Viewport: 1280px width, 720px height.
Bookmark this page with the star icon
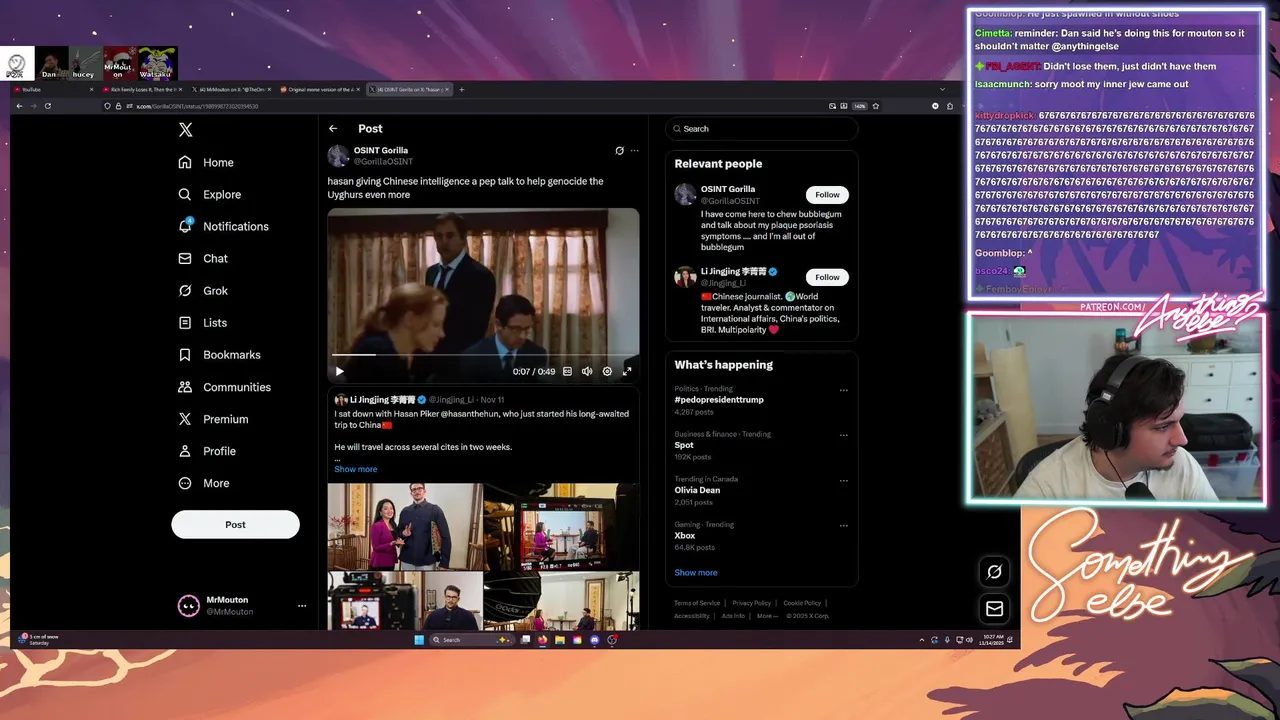pos(876,106)
